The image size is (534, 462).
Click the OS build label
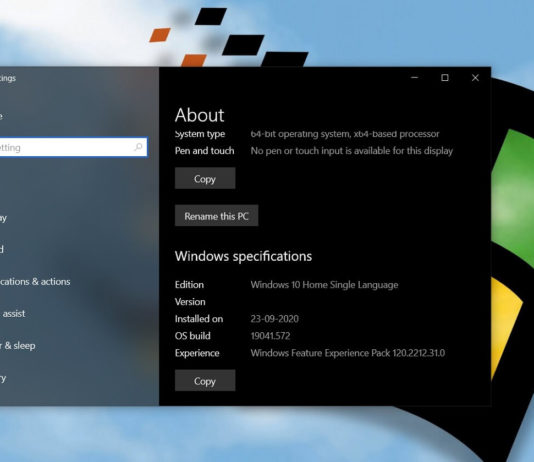point(193,336)
